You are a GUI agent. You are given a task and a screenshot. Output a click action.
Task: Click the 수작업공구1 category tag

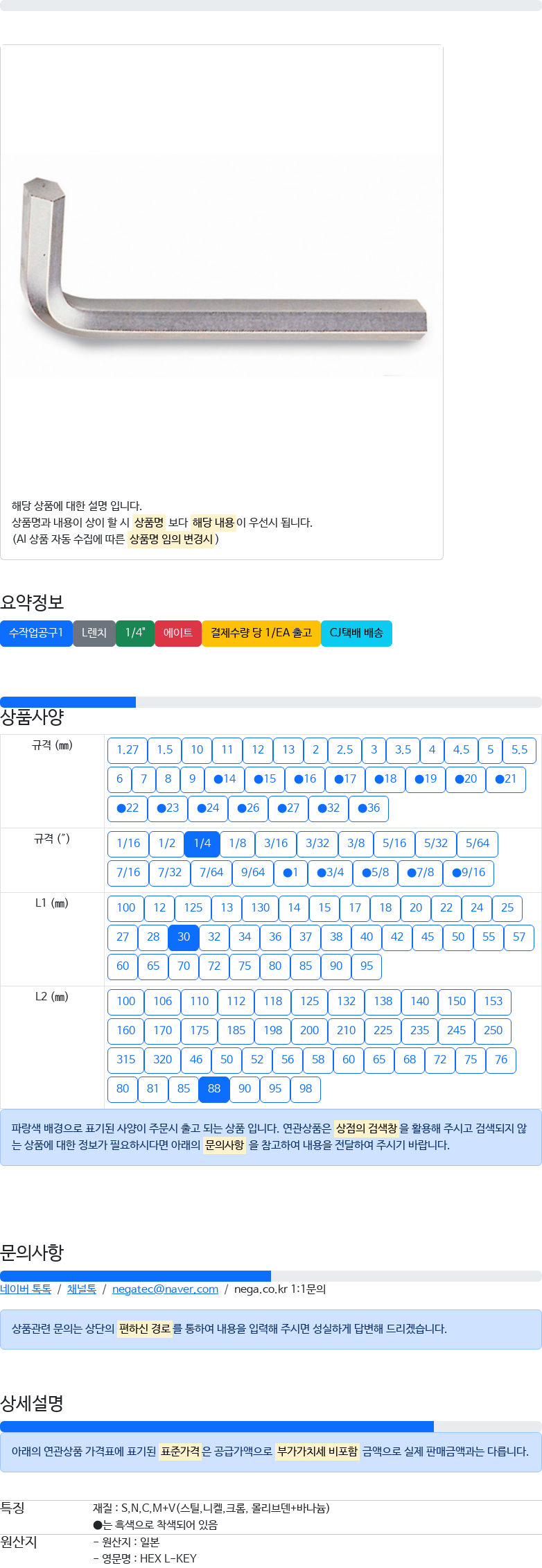(36, 633)
